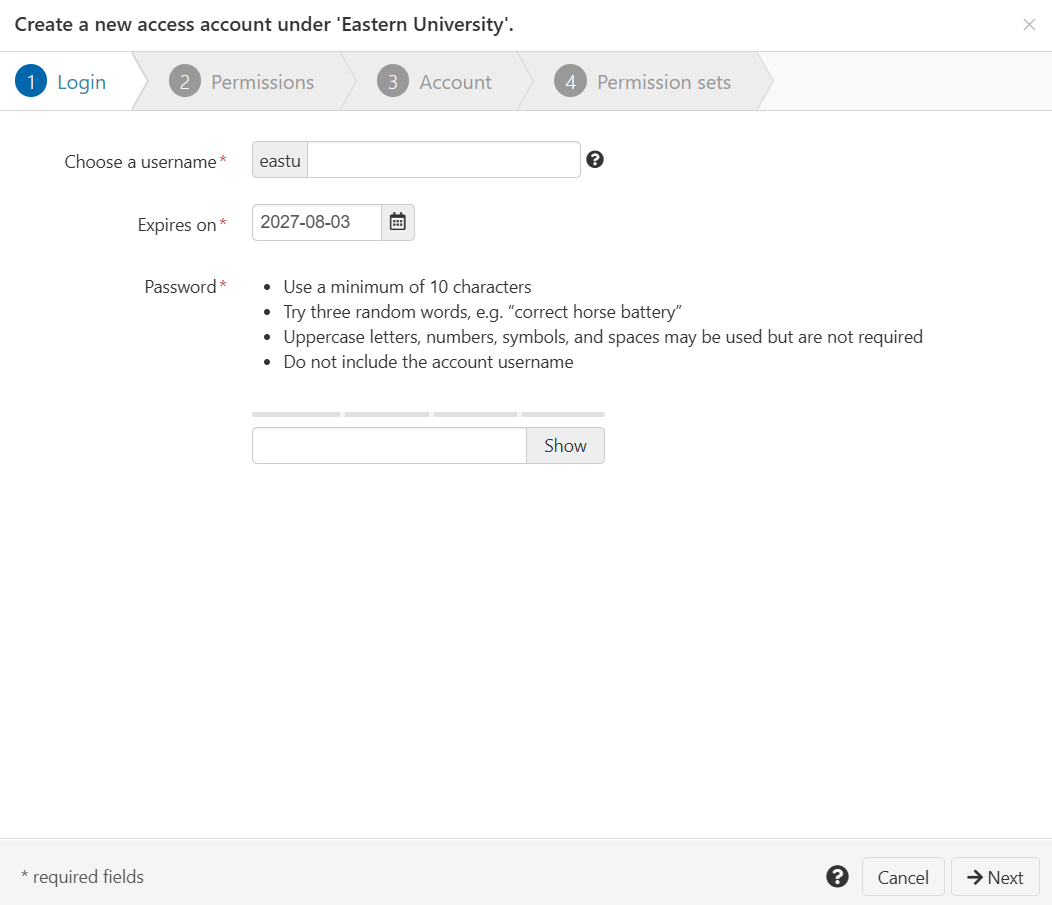Click the 'Try three random words' hint
Screen dimensions: 1052x905
pyautogui.click(x=482, y=312)
